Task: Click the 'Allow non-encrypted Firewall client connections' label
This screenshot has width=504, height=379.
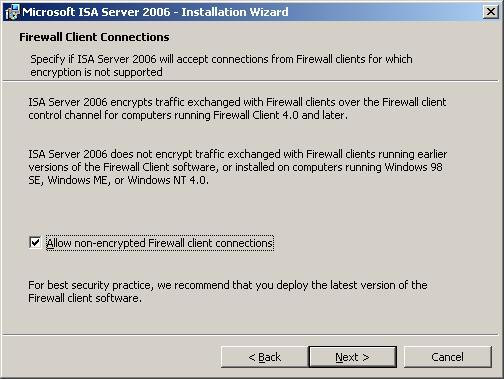Action: pos(160,243)
